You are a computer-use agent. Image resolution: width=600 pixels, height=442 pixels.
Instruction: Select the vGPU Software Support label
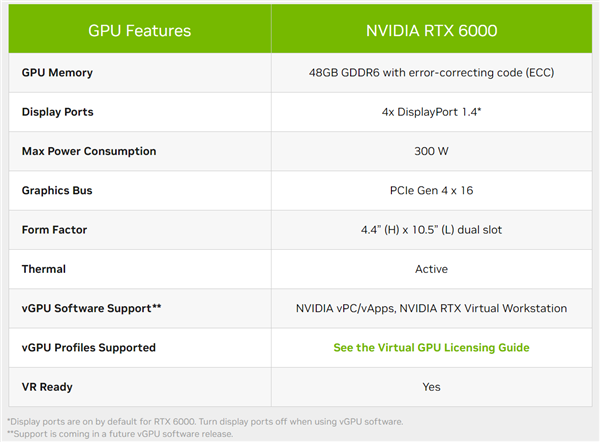coord(91,308)
